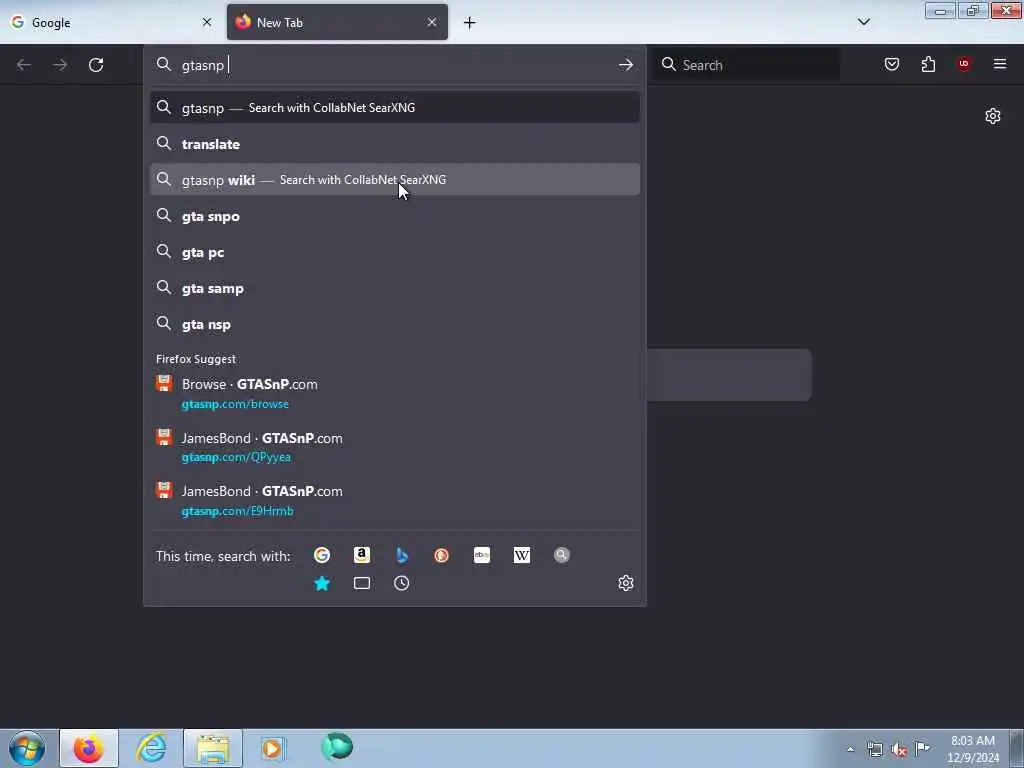Click the Go arrow in address bar
The height and width of the screenshot is (768, 1024).
pyautogui.click(x=626, y=65)
